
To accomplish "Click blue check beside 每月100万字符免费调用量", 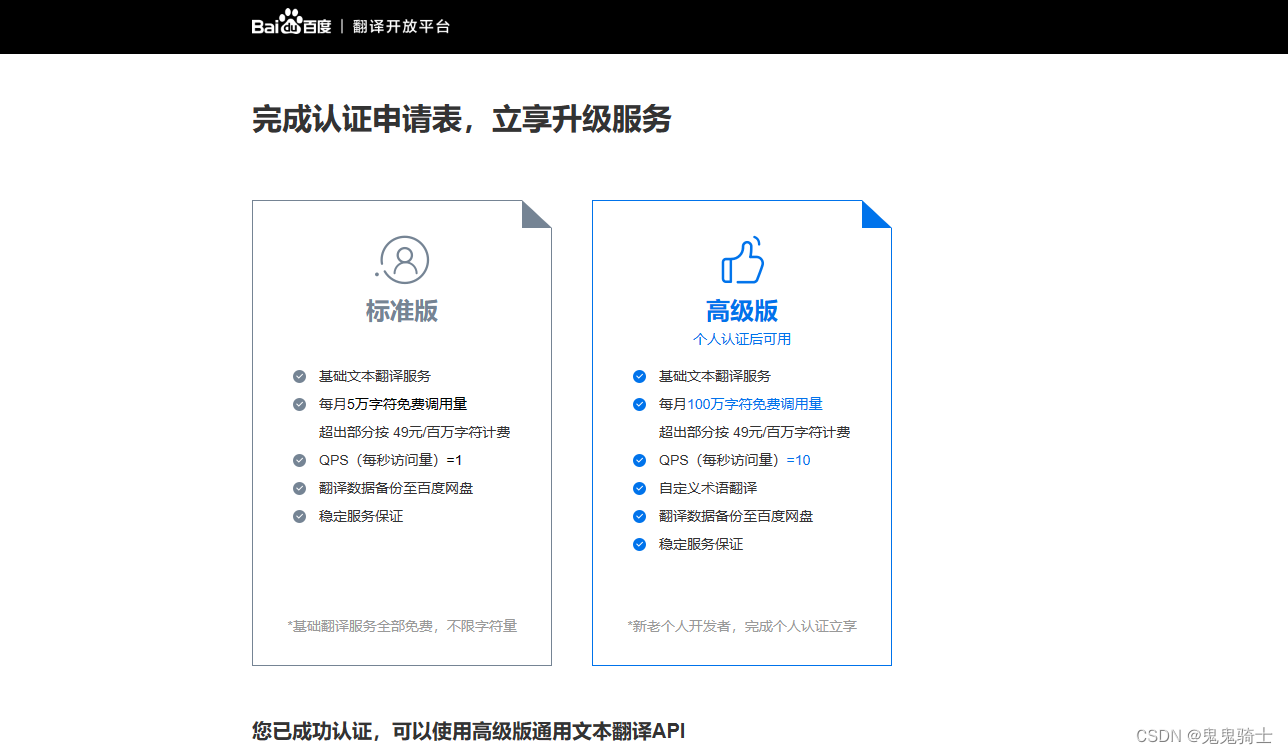I will (639, 404).
